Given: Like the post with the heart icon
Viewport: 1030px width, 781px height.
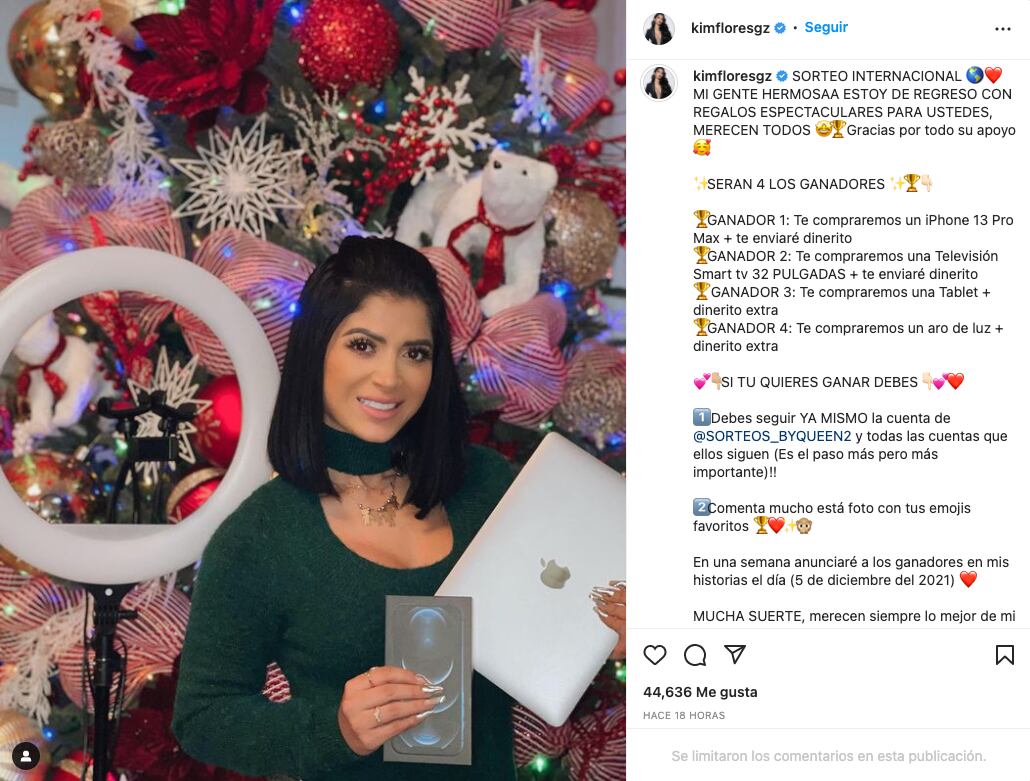Looking at the screenshot, I should tap(654, 655).
